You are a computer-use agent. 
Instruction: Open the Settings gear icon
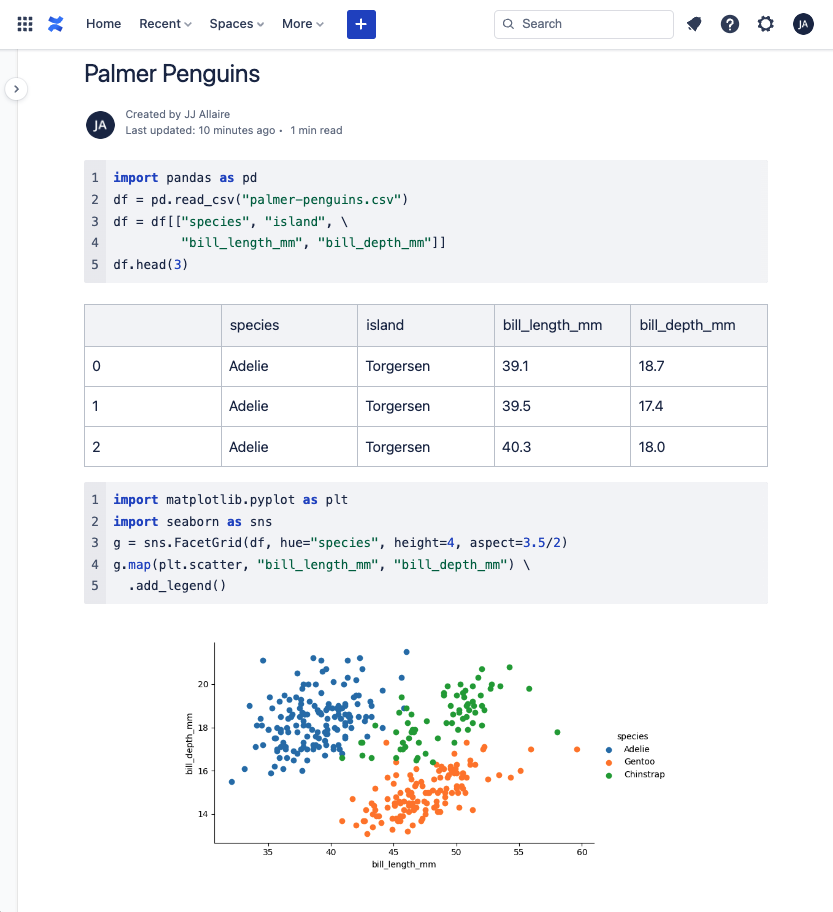(x=766, y=24)
